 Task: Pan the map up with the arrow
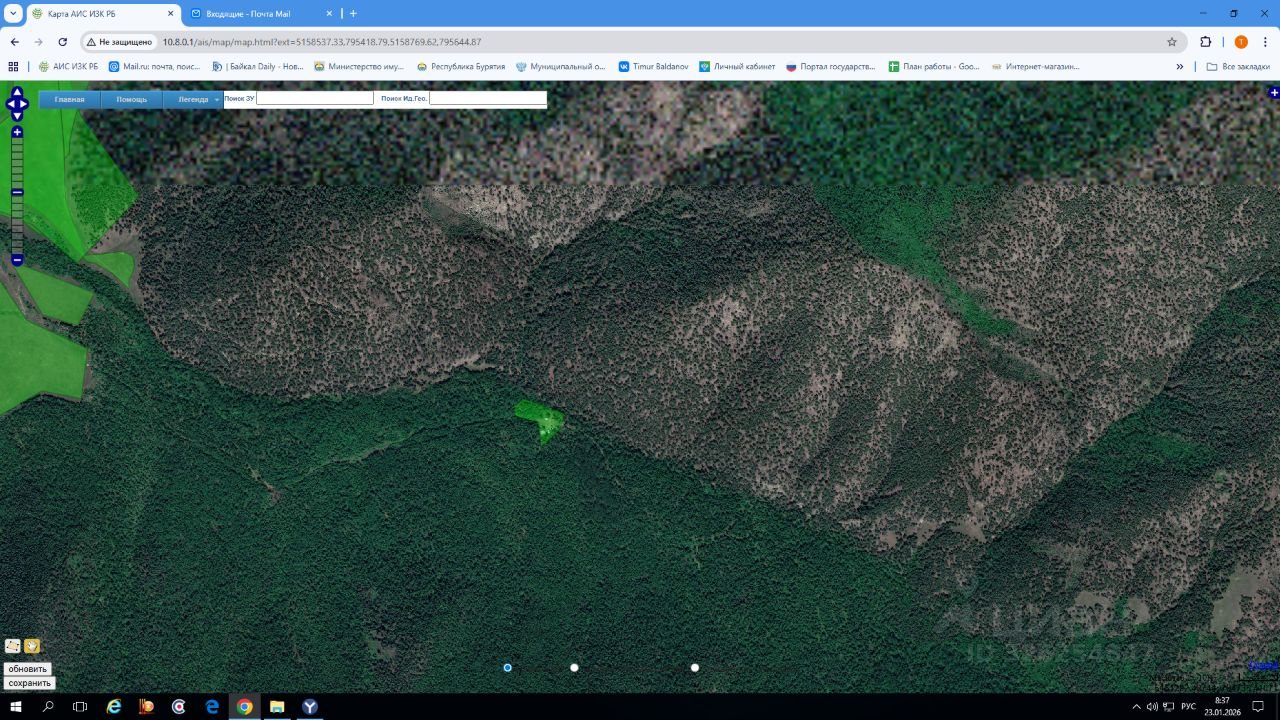[x=17, y=92]
